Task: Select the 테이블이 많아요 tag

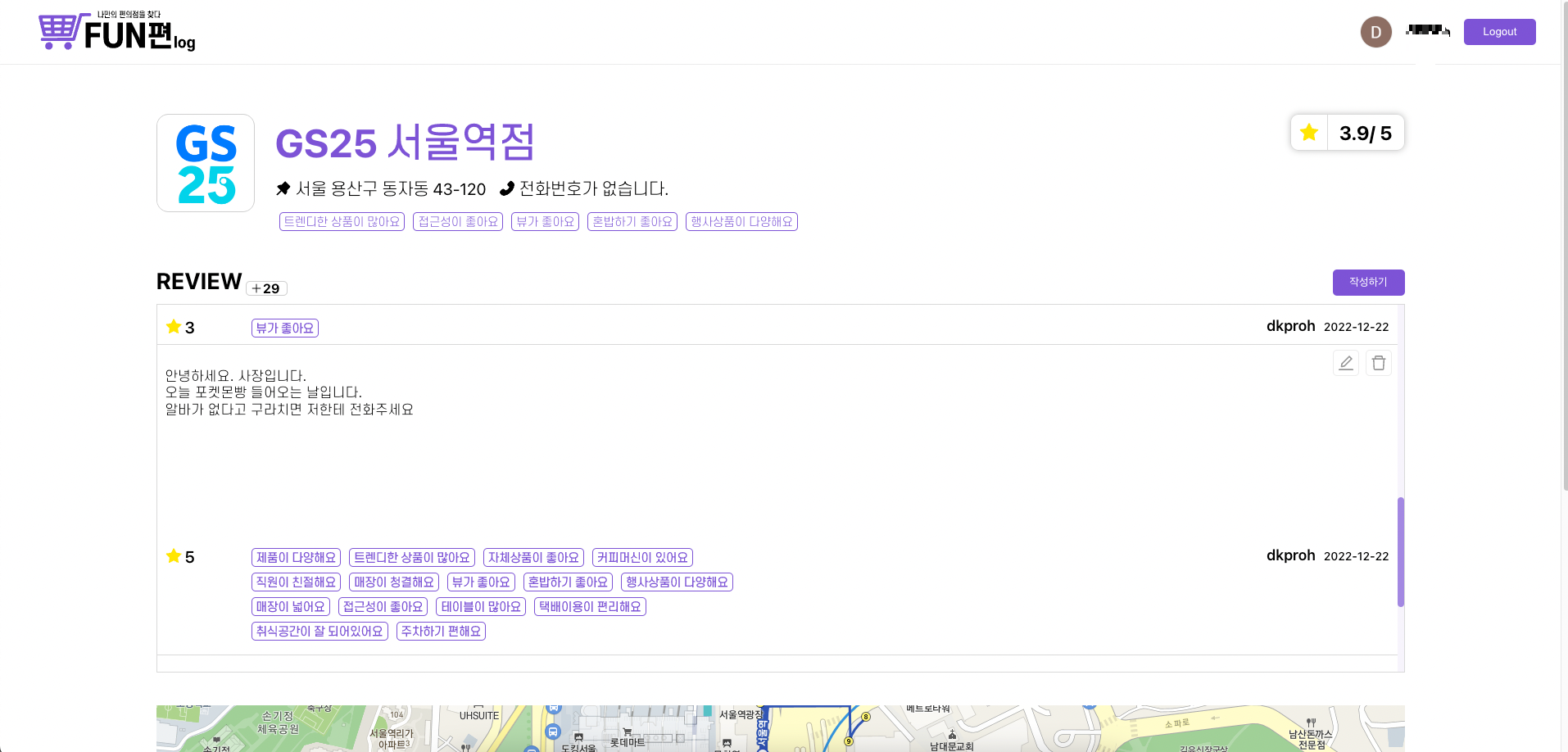Action: pos(481,606)
